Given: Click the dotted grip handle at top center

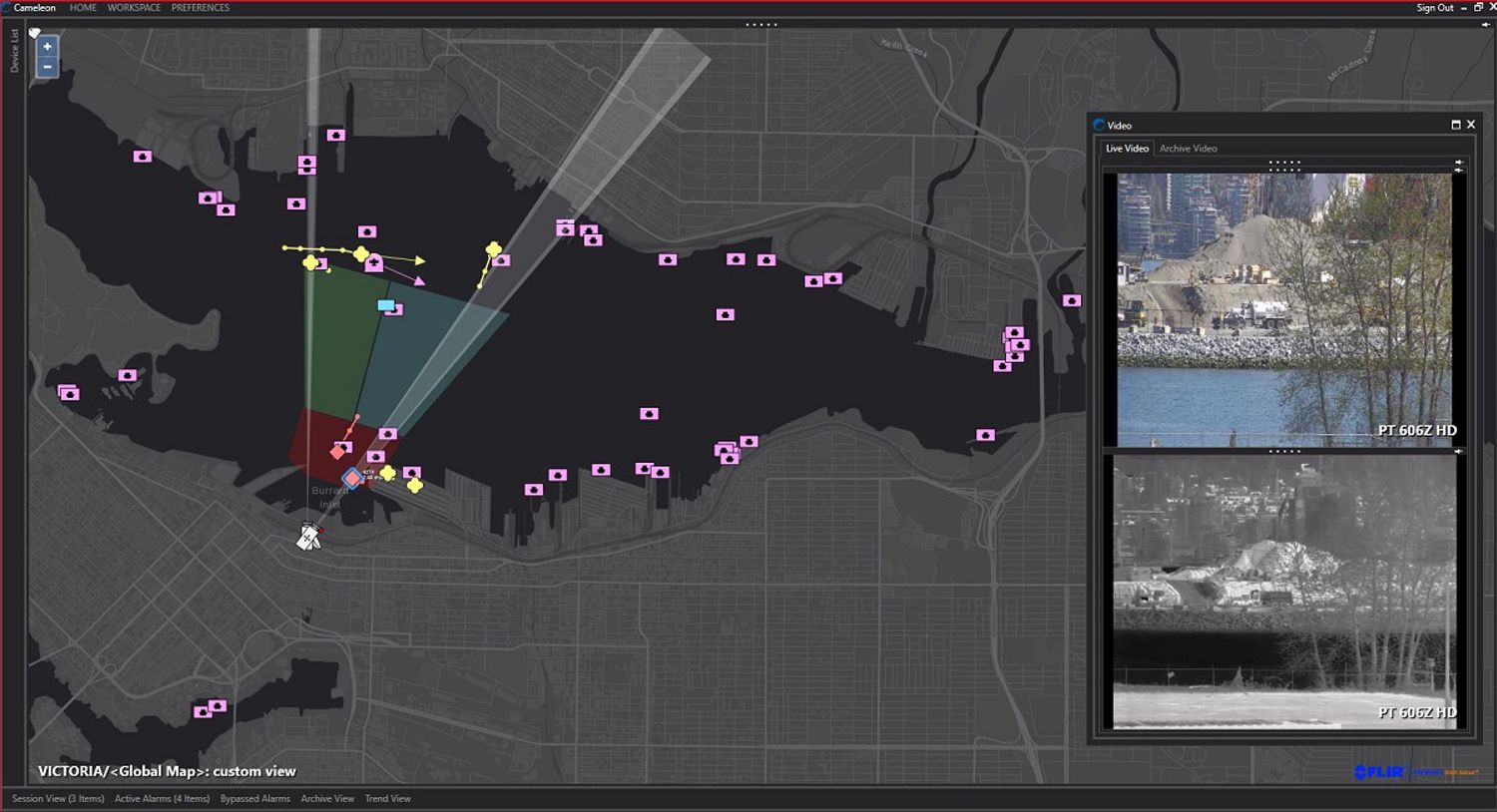Looking at the screenshot, I should point(761,25).
